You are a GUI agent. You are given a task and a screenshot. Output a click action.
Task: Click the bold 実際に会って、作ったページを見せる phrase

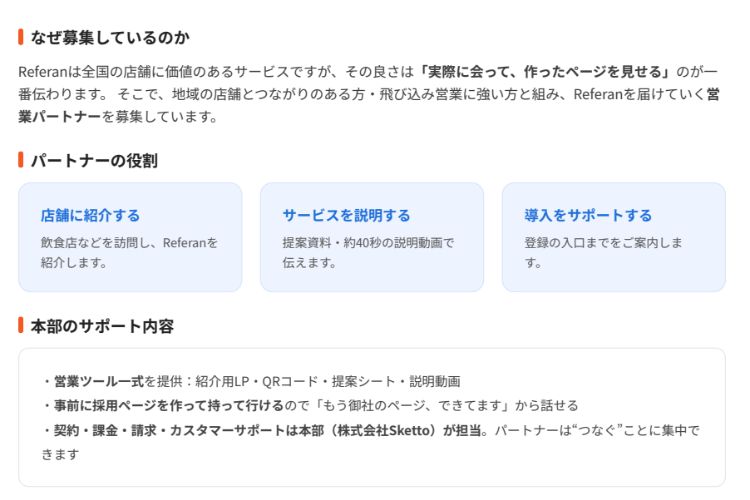pyautogui.click(x=544, y=72)
